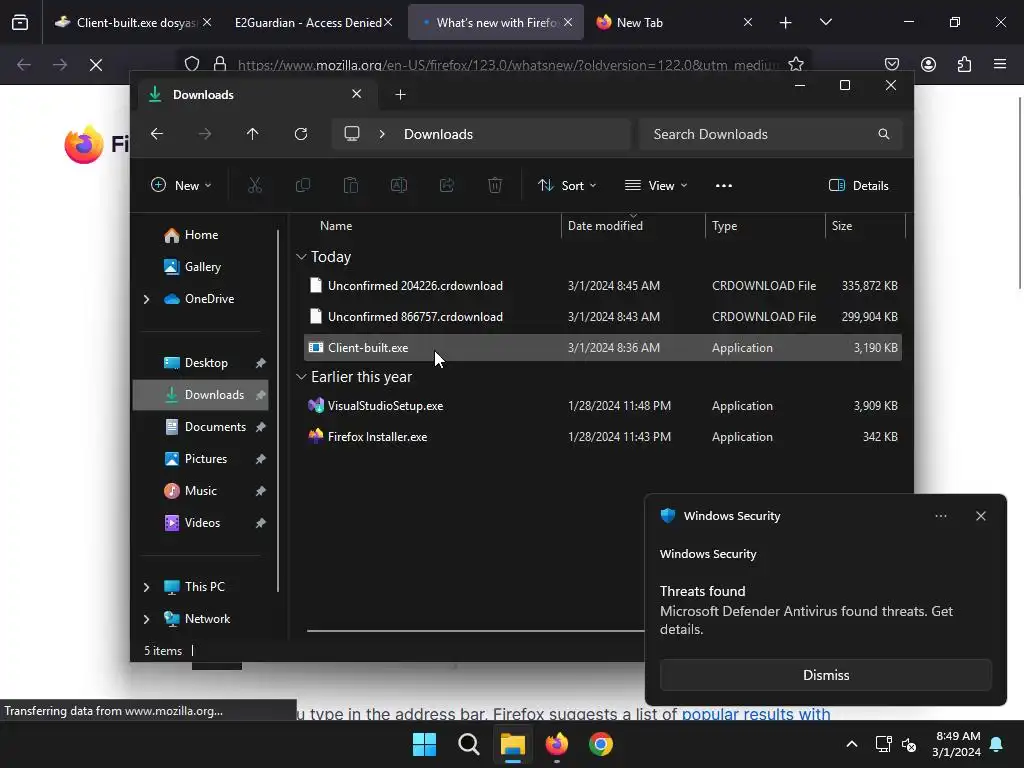This screenshot has width=1024, height=768.
Task: Open Firefox Pocket save icon
Action: tap(891, 64)
